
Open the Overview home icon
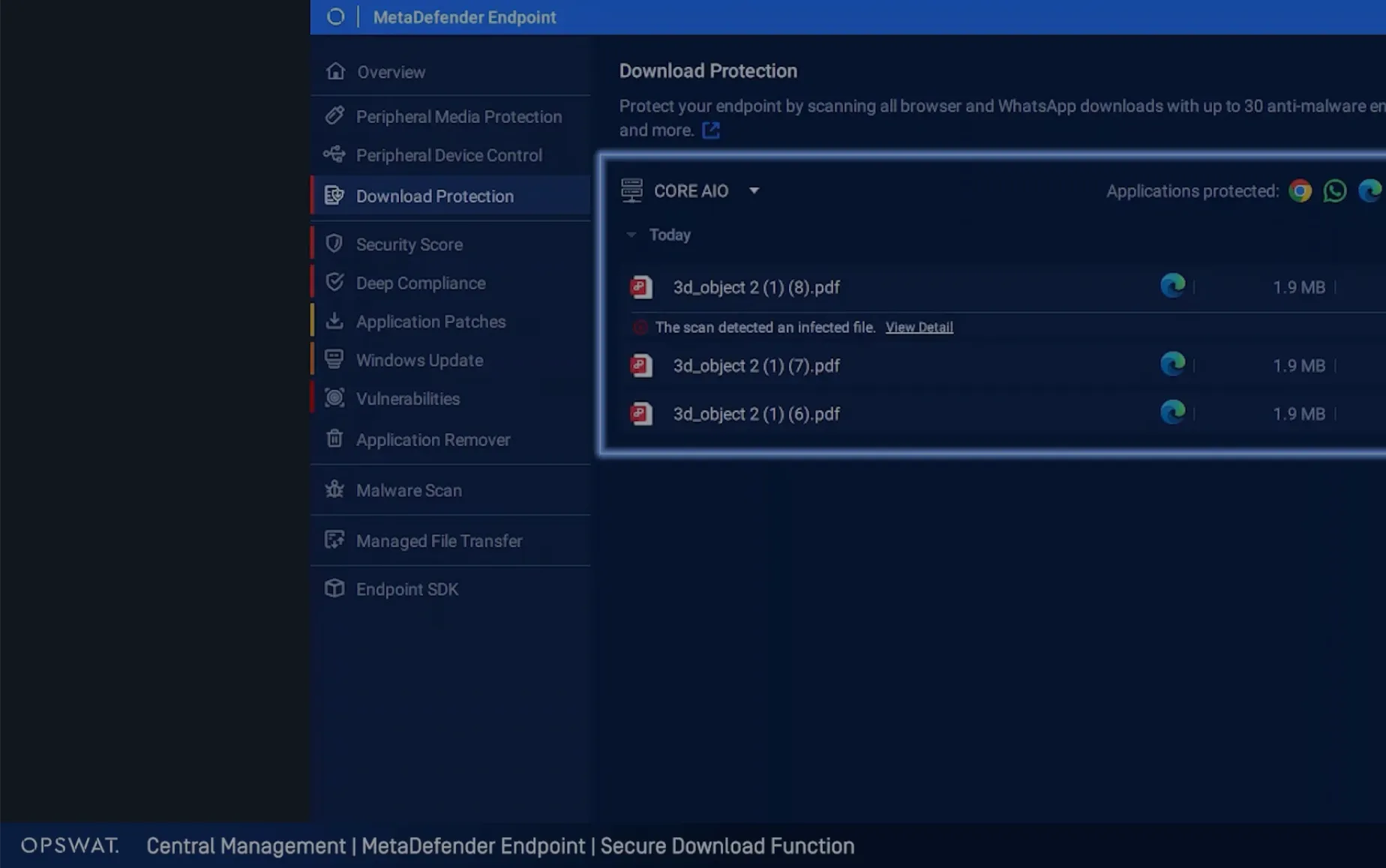point(335,71)
